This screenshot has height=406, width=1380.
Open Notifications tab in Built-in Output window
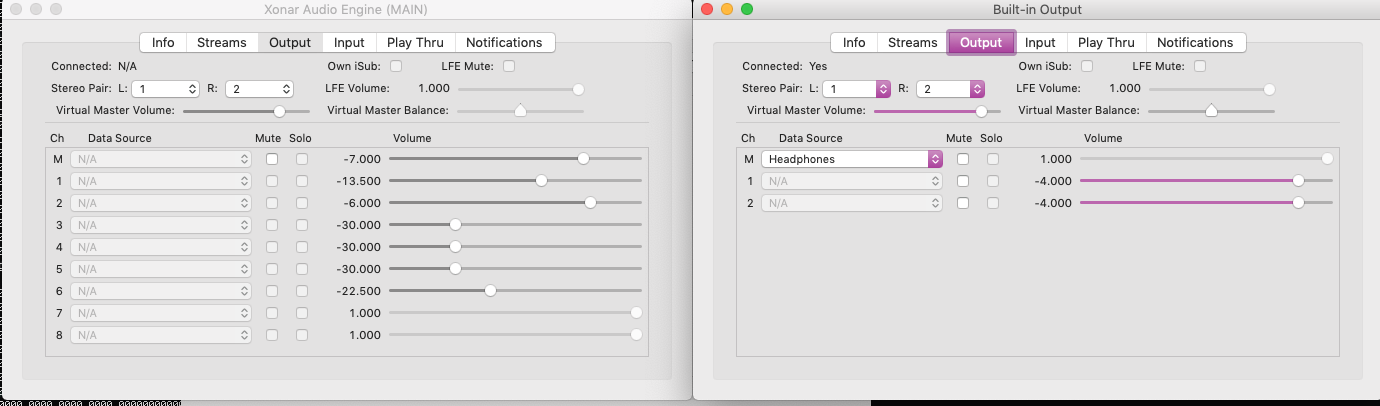[x=1195, y=43]
